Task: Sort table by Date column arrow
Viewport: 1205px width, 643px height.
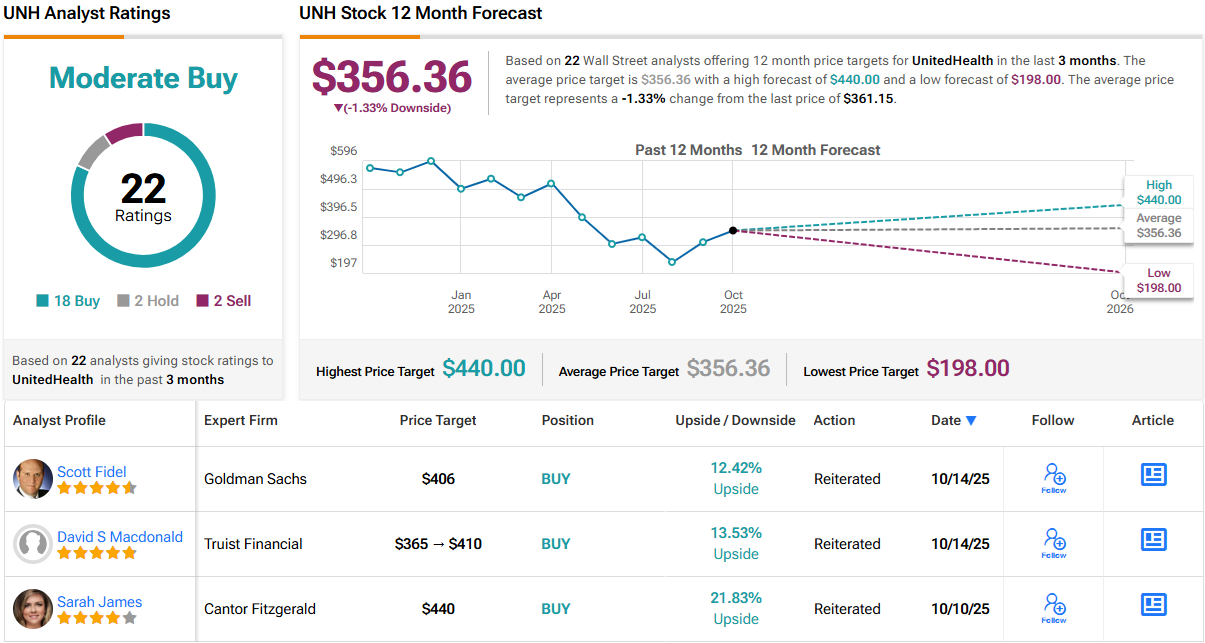Action: tap(971, 421)
